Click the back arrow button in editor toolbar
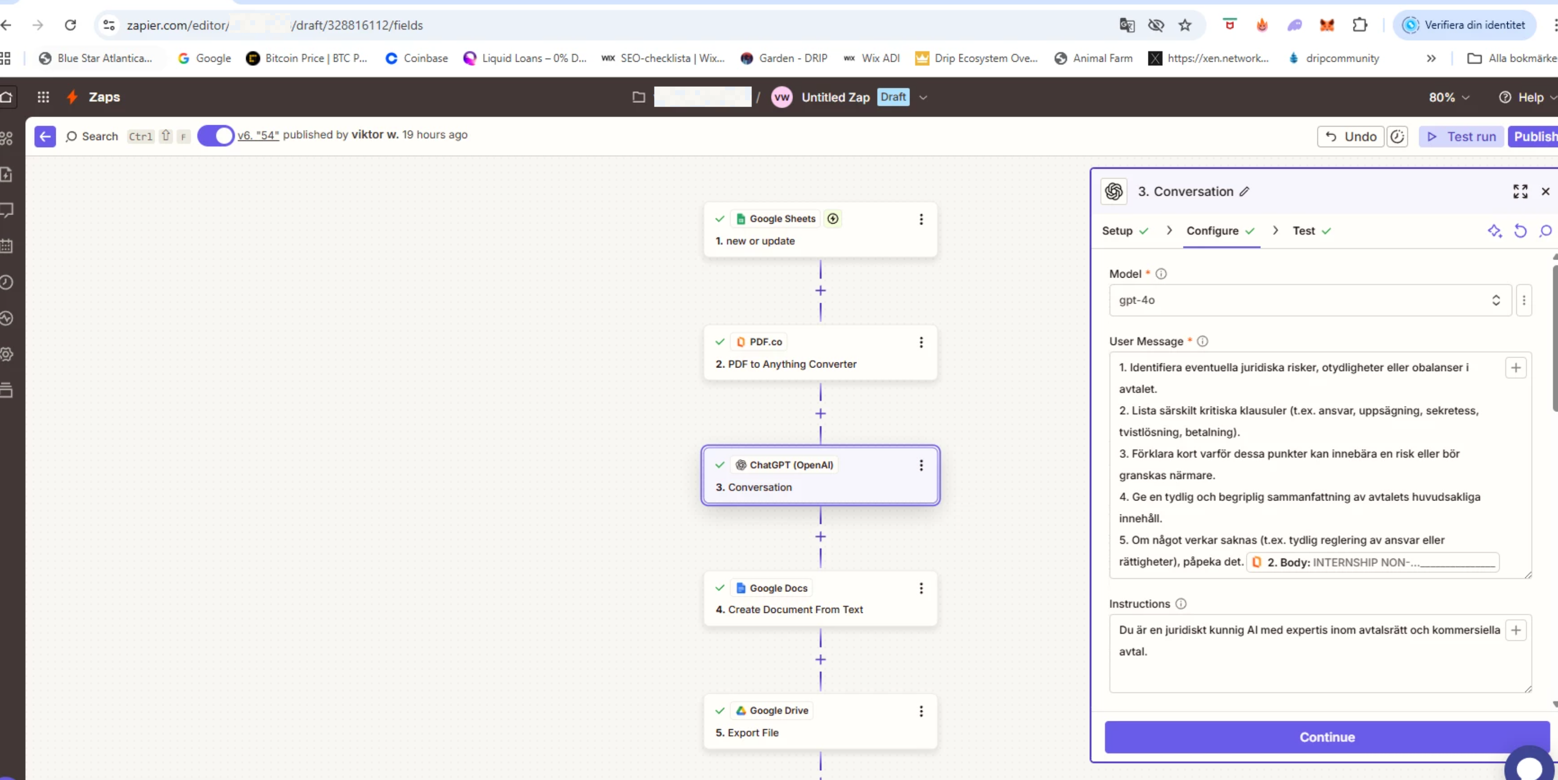Screen dimensions: 1558x780 (45, 136)
